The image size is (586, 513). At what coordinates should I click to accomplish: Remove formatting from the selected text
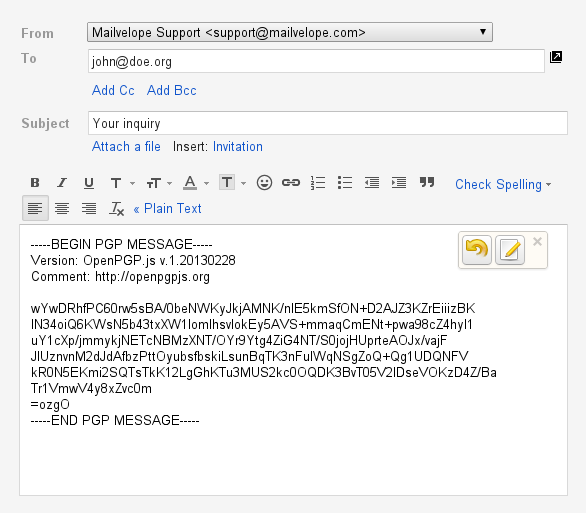[x=116, y=208]
